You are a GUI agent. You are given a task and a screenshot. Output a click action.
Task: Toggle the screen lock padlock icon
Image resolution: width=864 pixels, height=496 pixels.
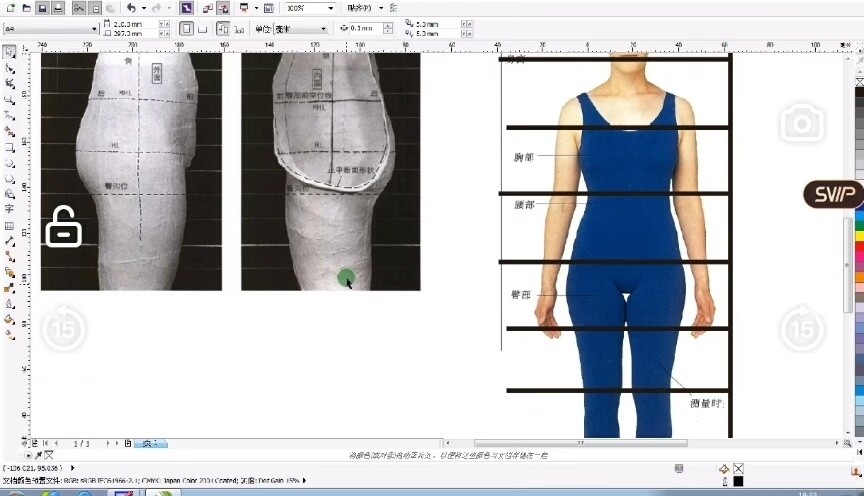coord(63,227)
